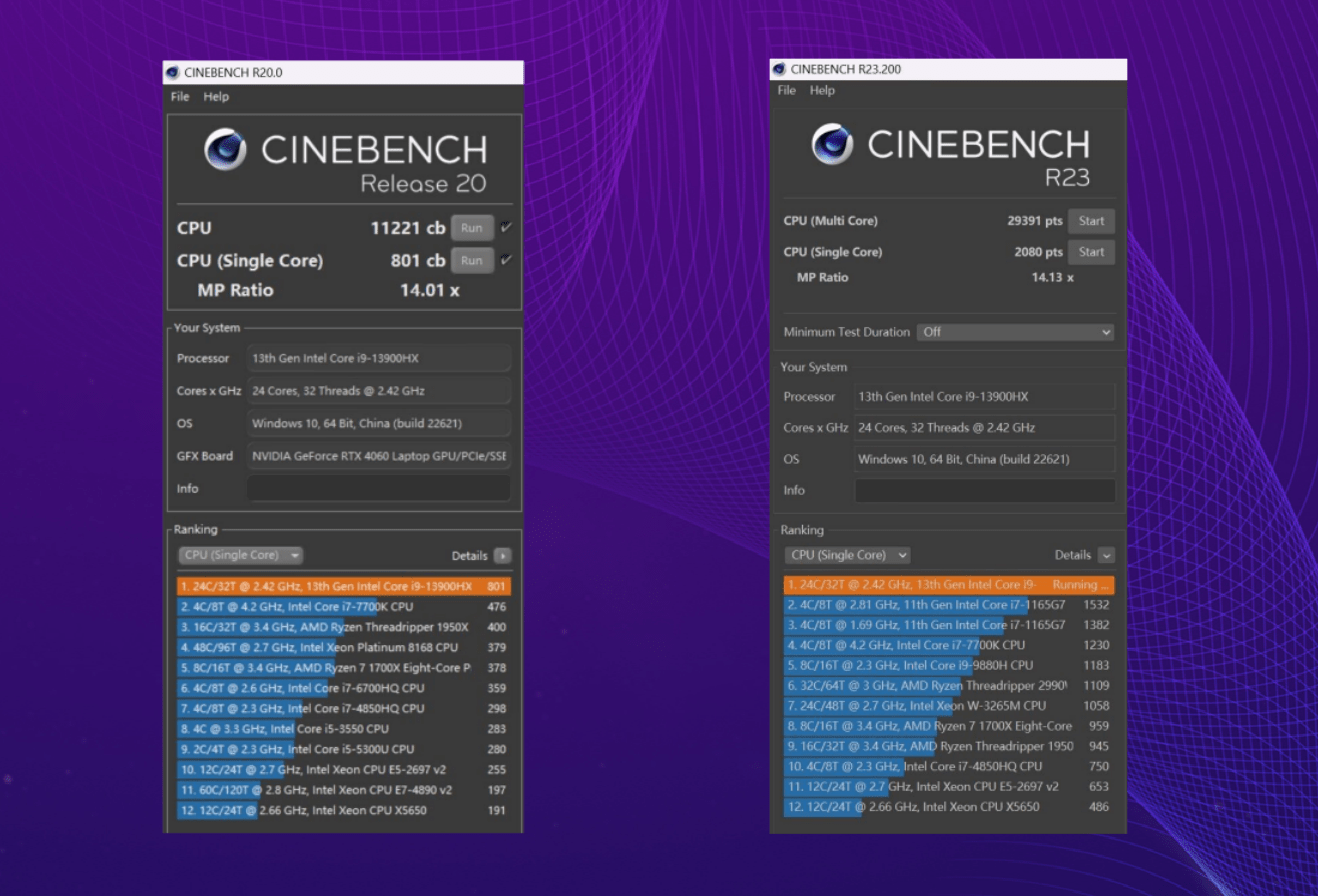This screenshot has width=1318, height=896.
Task: Select R20 row Xeon X5650 scoring 191
Action: pyautogui.click(x=344, y=810)
